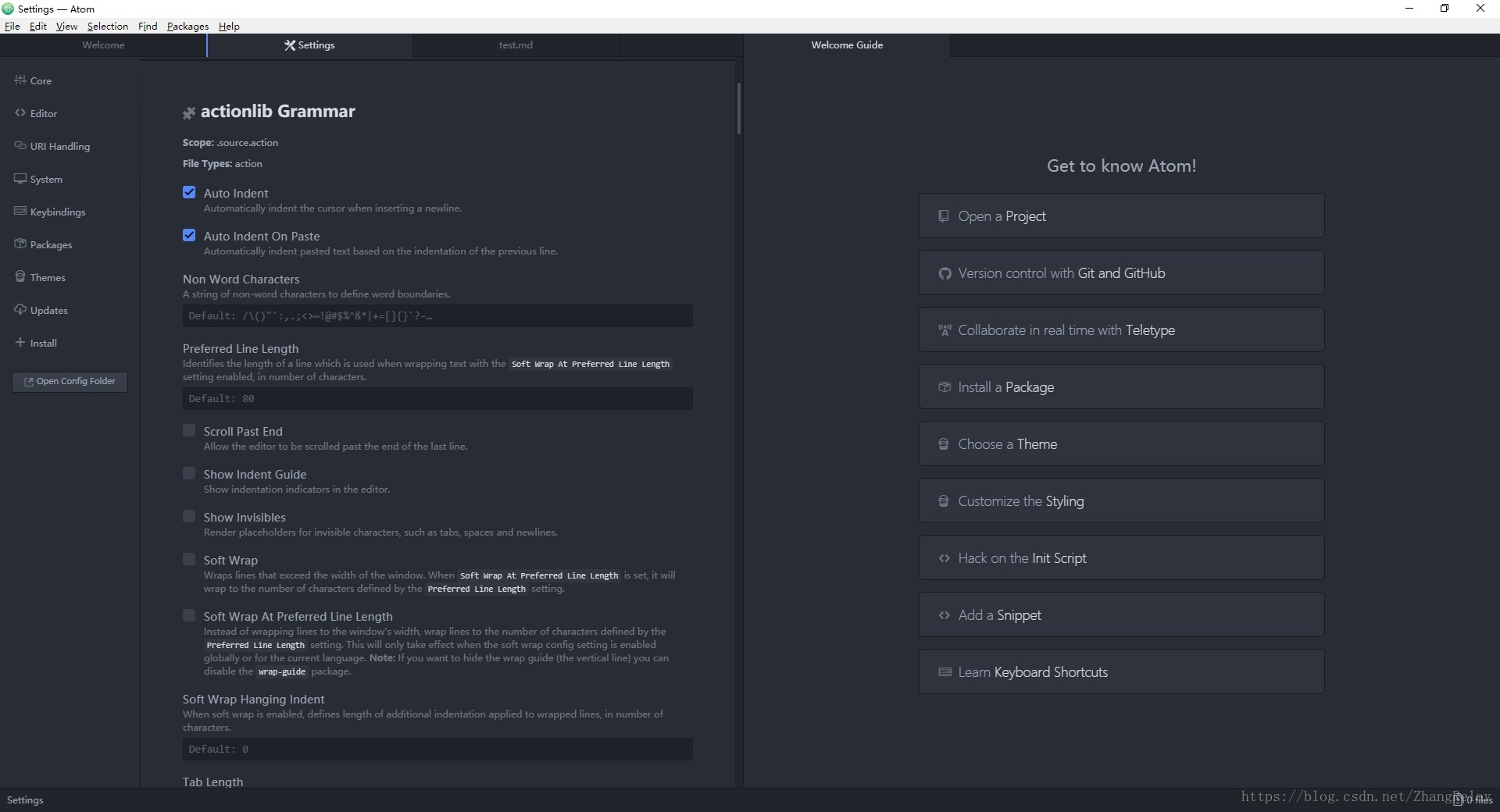Click the File Types action text
This screenshot has height=812, width=1500.
(x=223, y=164)
